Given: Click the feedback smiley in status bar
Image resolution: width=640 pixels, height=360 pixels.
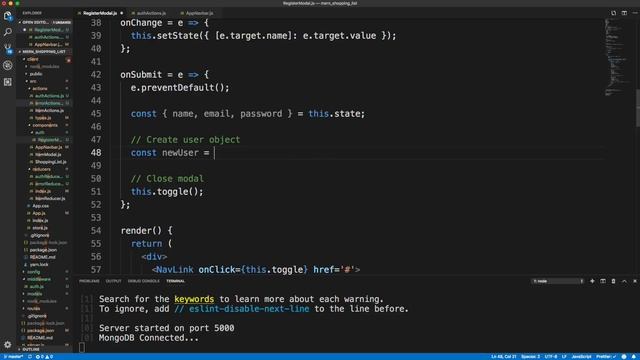Looking at the screenshot, I should (624, 357).
